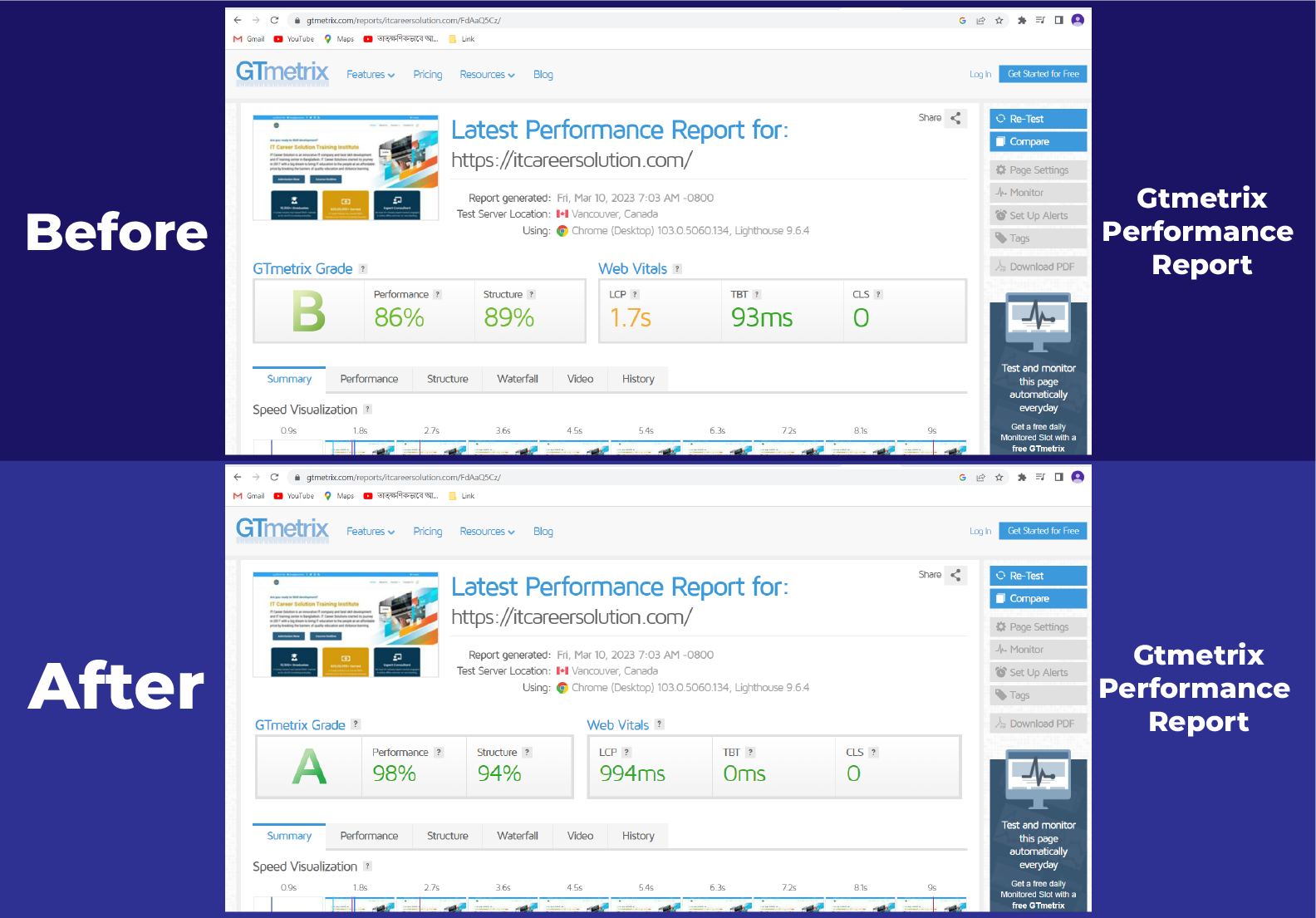Screen dimensions: 1316x918
Task: Select the Summary tab in the Before report
Action: click(289, 379)
